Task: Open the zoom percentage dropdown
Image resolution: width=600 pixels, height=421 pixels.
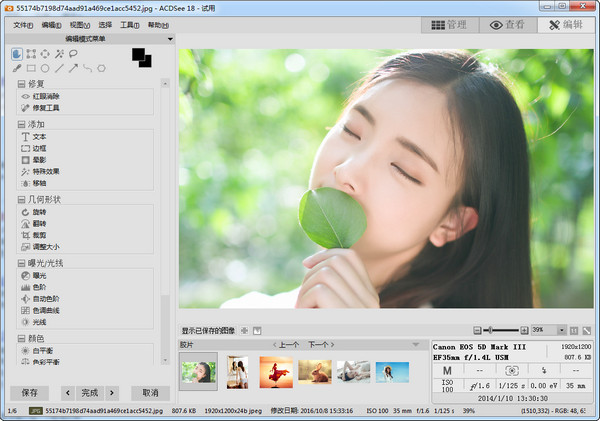Action: click(x=561, y=330)
